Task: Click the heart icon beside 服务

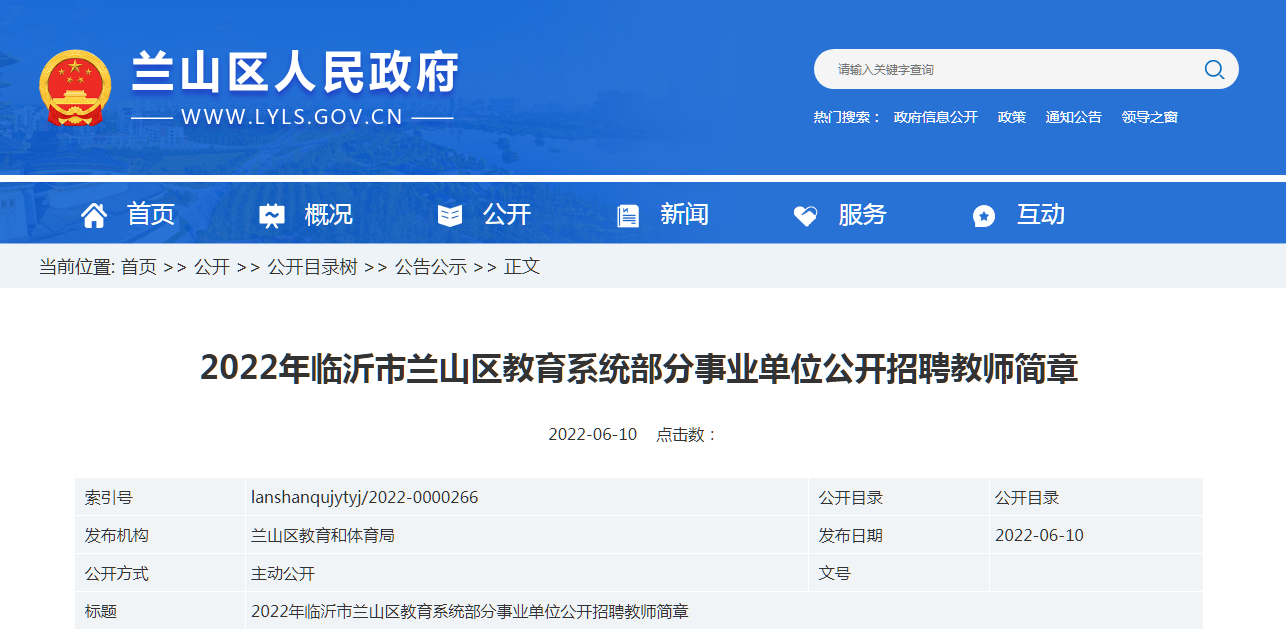Action: click(x=805, y=215)
